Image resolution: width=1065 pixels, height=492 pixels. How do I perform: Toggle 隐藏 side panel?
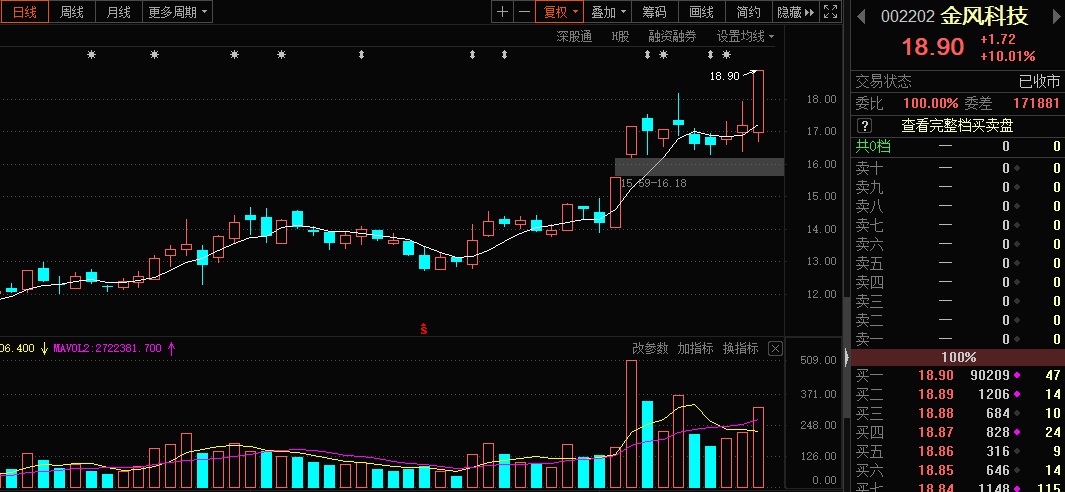coord(795,12)
